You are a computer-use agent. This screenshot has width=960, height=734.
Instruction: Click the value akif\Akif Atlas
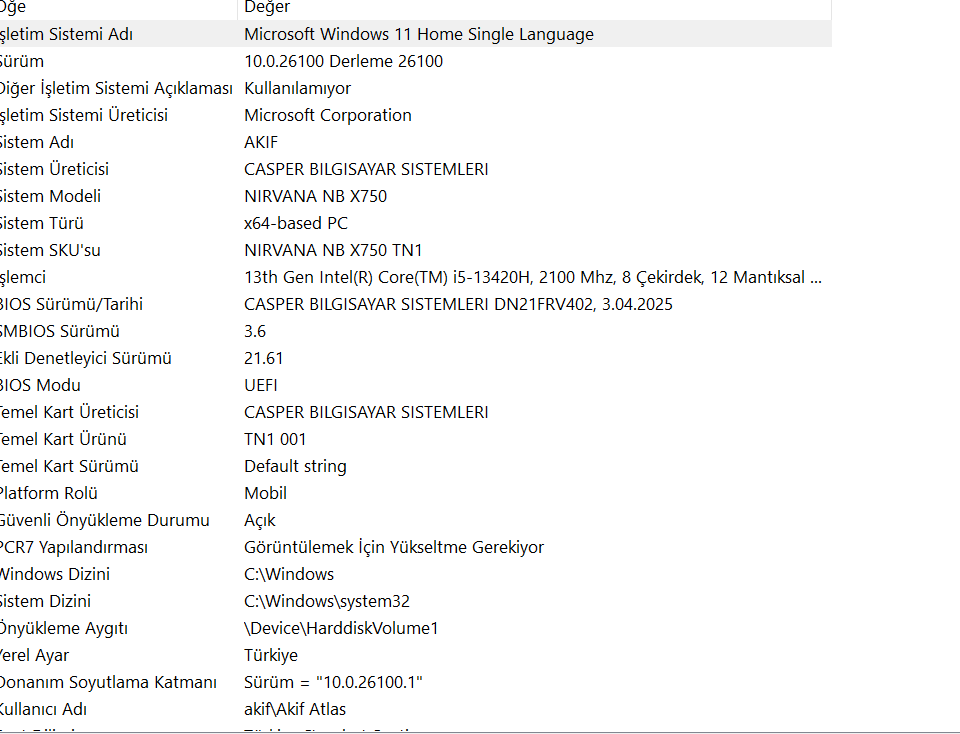(295, 709)
